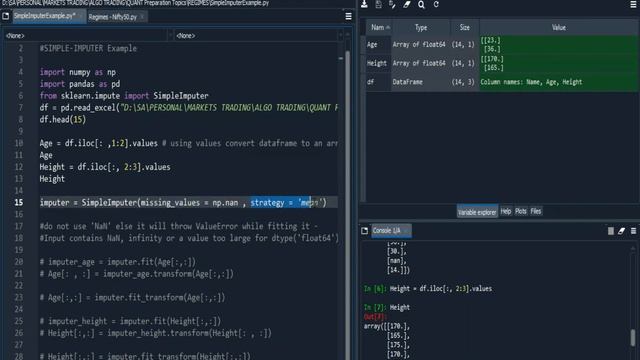Click the editor browse tabs icon
The image size is (640, 360).
pyautogui.click(x=6, y=16)
